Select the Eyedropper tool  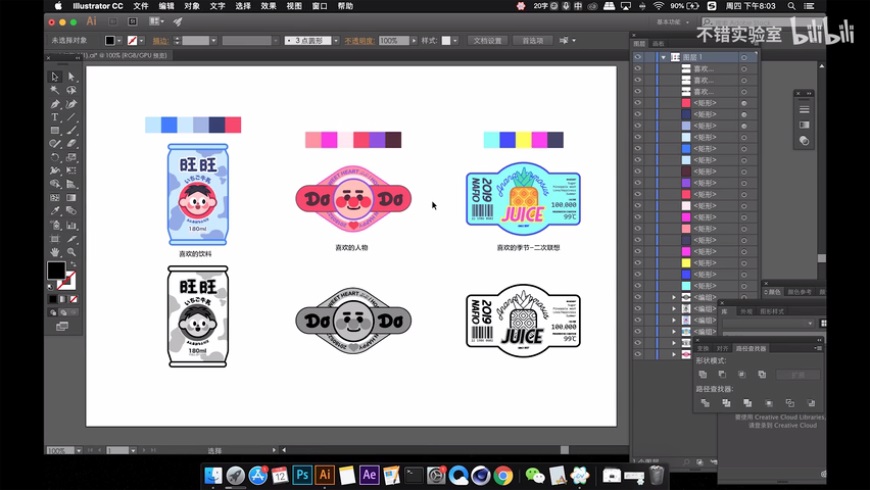(54, 211)
